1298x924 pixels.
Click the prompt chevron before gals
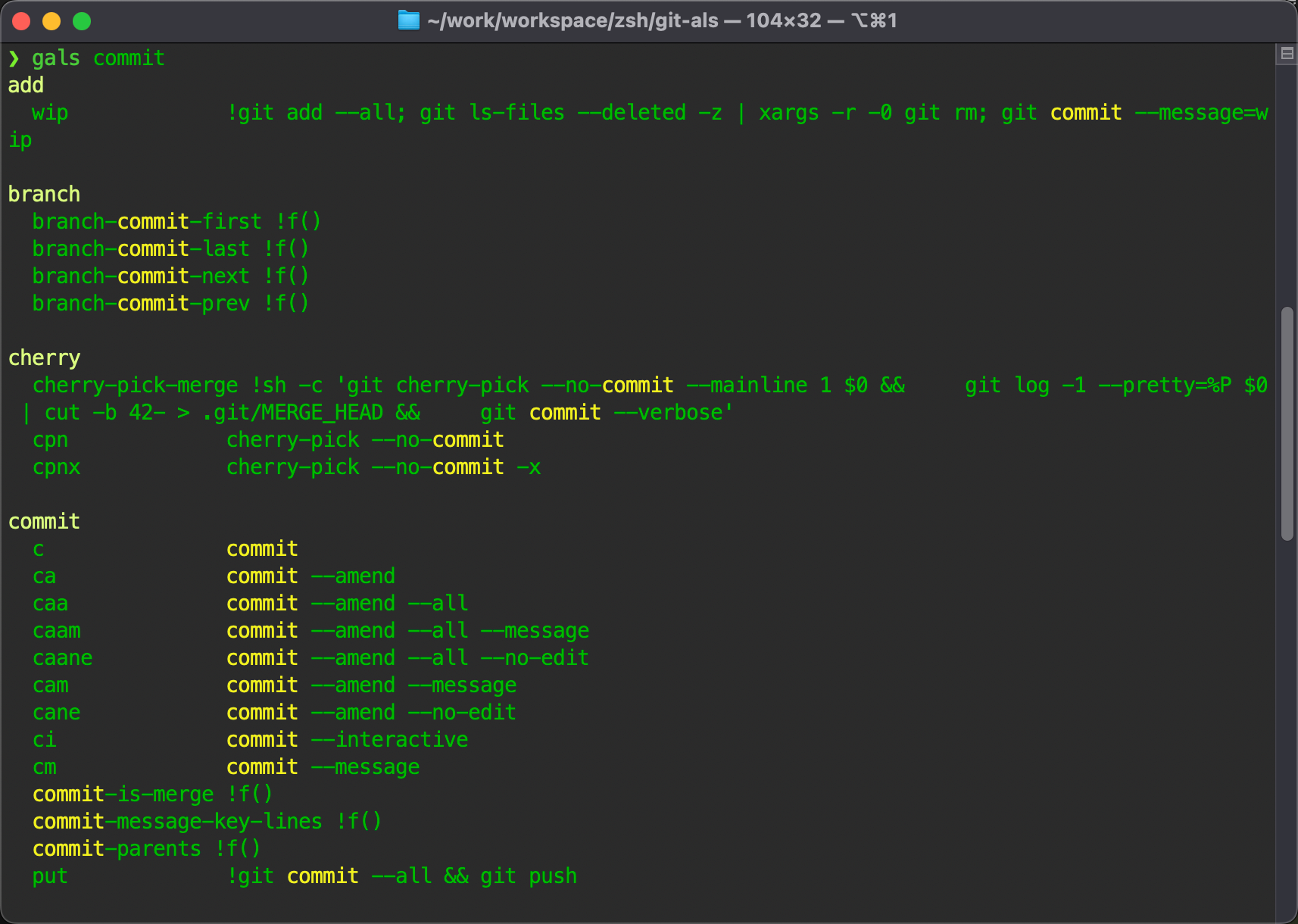point(14,58)
